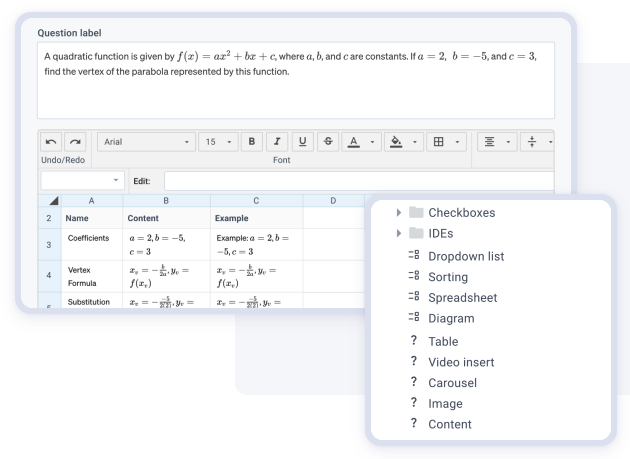
Task: Toggle bold formatting
Action: (252, 142)
